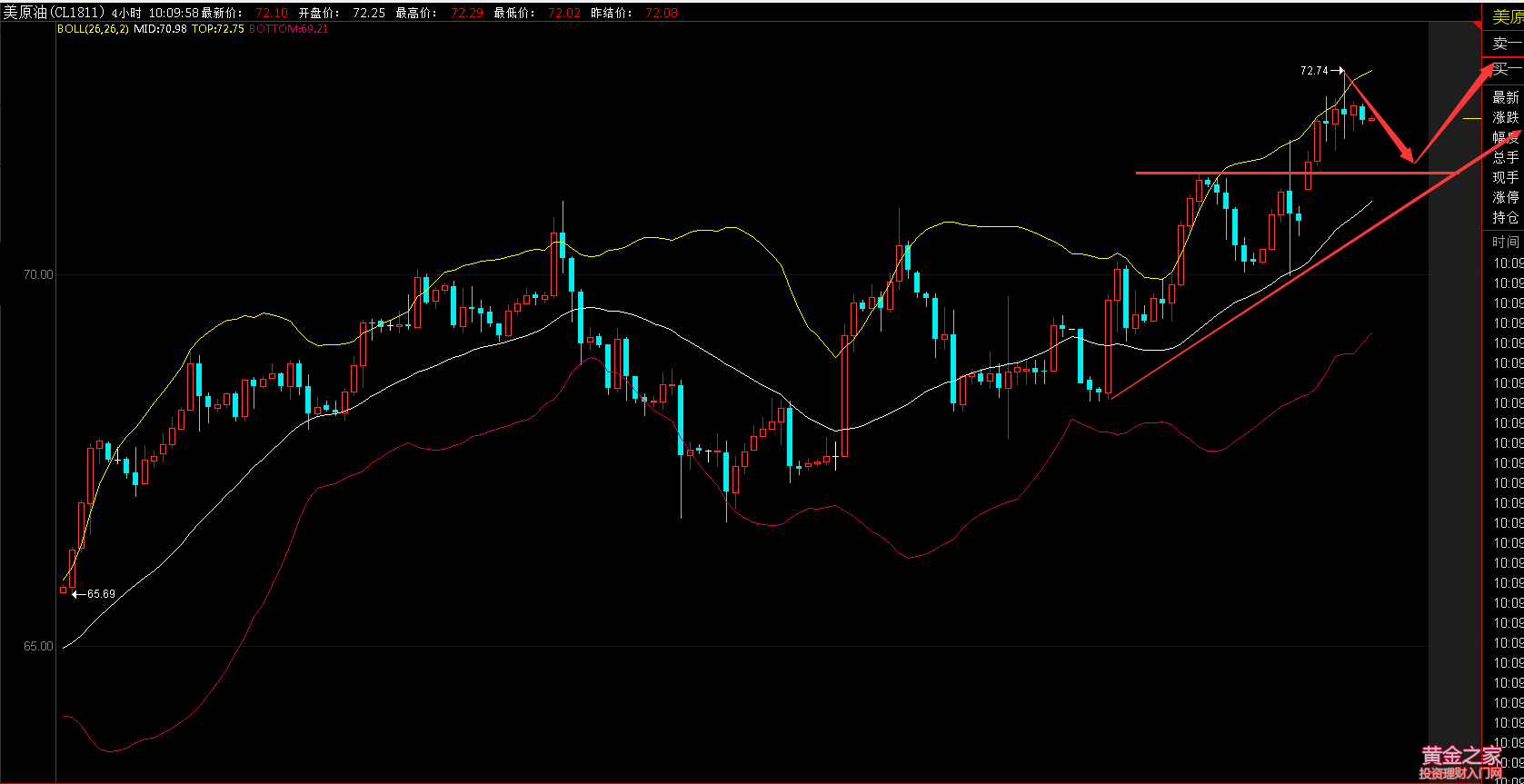Open the 4小时 period selector

[127, 14]
